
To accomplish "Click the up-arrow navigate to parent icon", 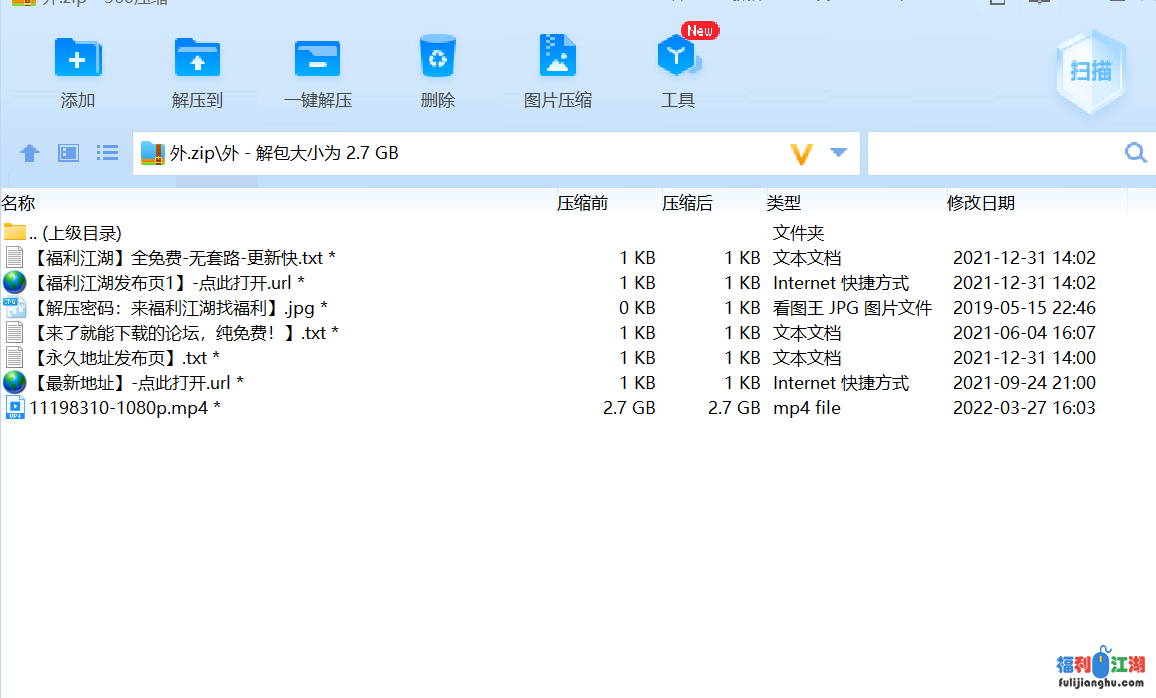I will [x=29, y=152].
